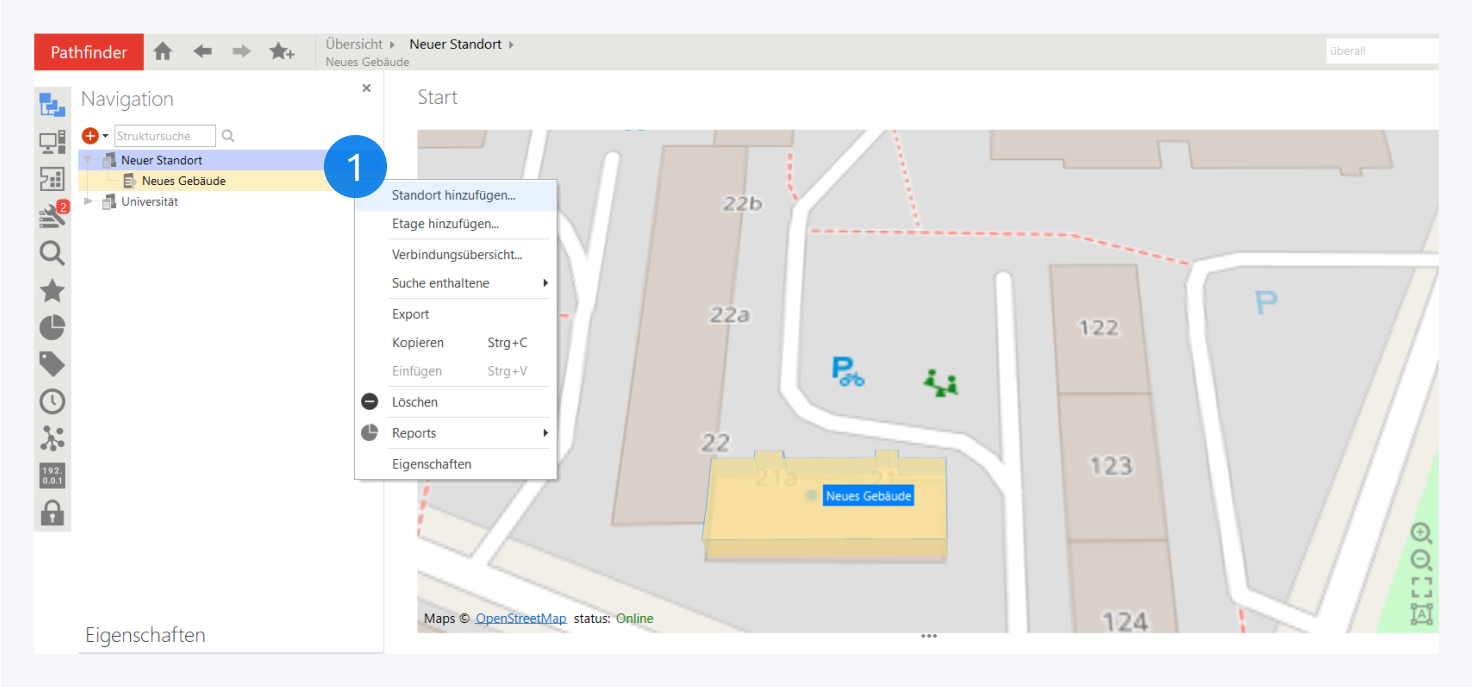Open the OpenStreetMap link
The width and height of the screenshot is (1472, 687).
tap(520, 619)
